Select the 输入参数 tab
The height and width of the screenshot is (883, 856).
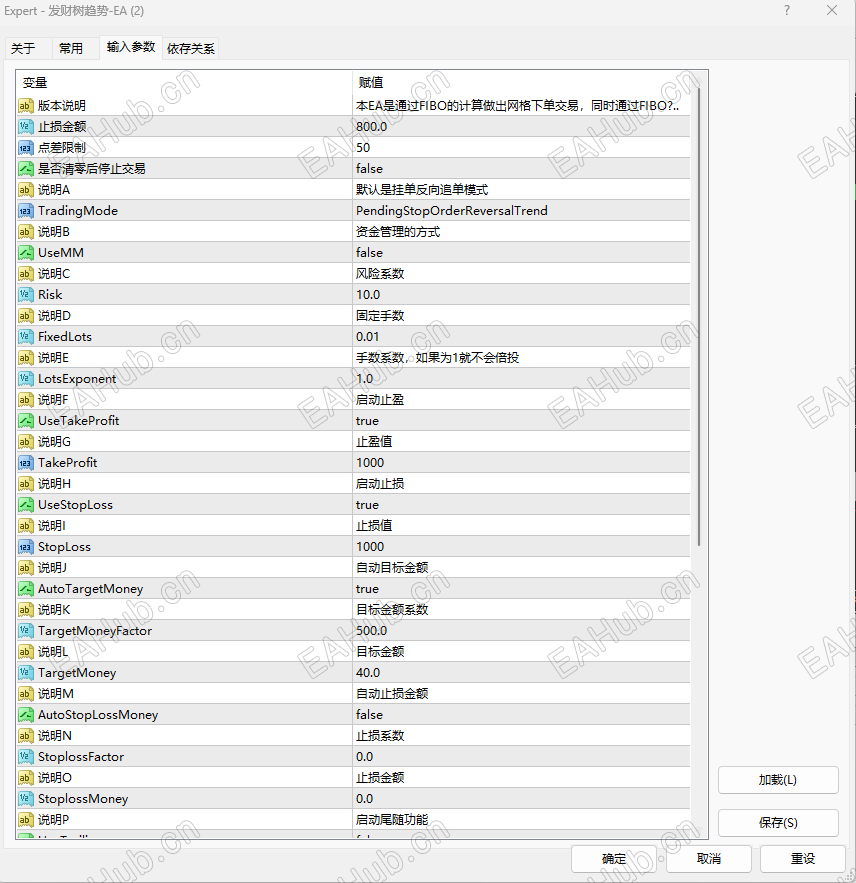pos(131,47)
